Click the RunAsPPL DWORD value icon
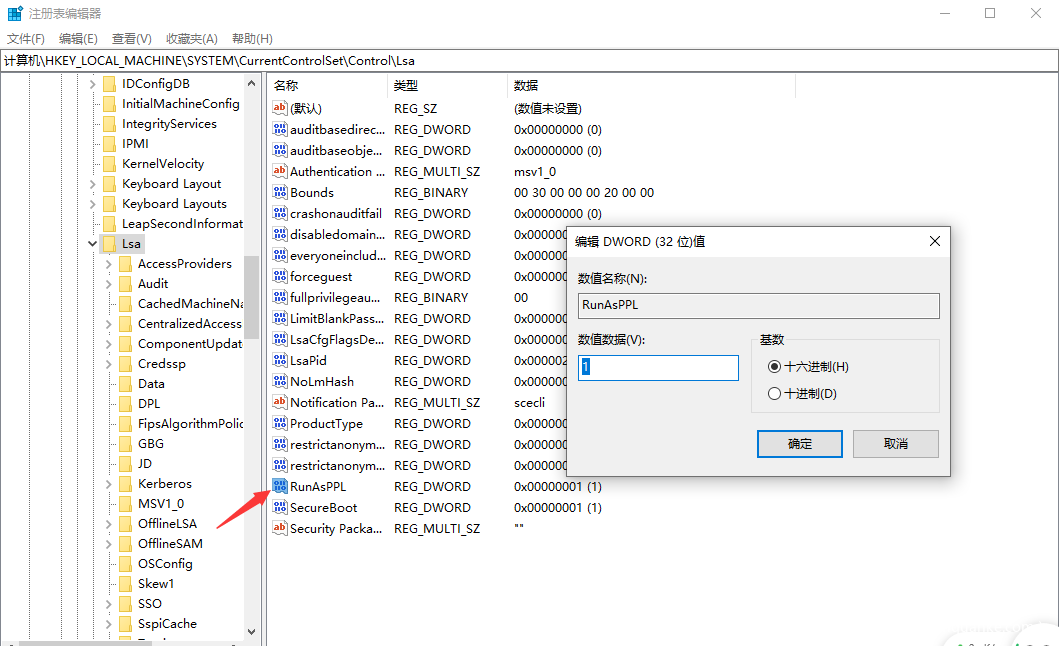The height and width of the screenshot is (646, 1059). point(280,486)
